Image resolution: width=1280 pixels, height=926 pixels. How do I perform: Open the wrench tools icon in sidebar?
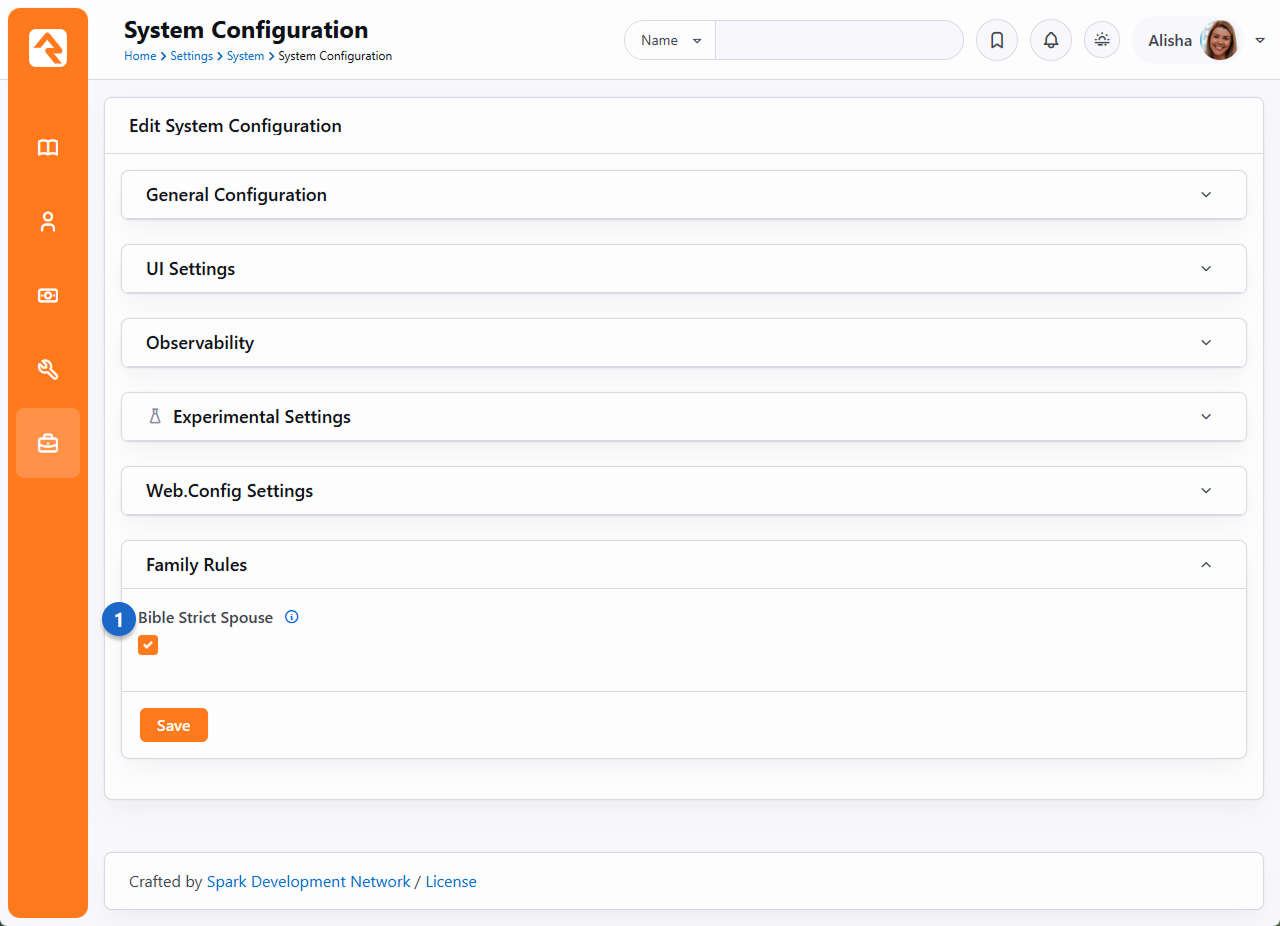point(48,370)
